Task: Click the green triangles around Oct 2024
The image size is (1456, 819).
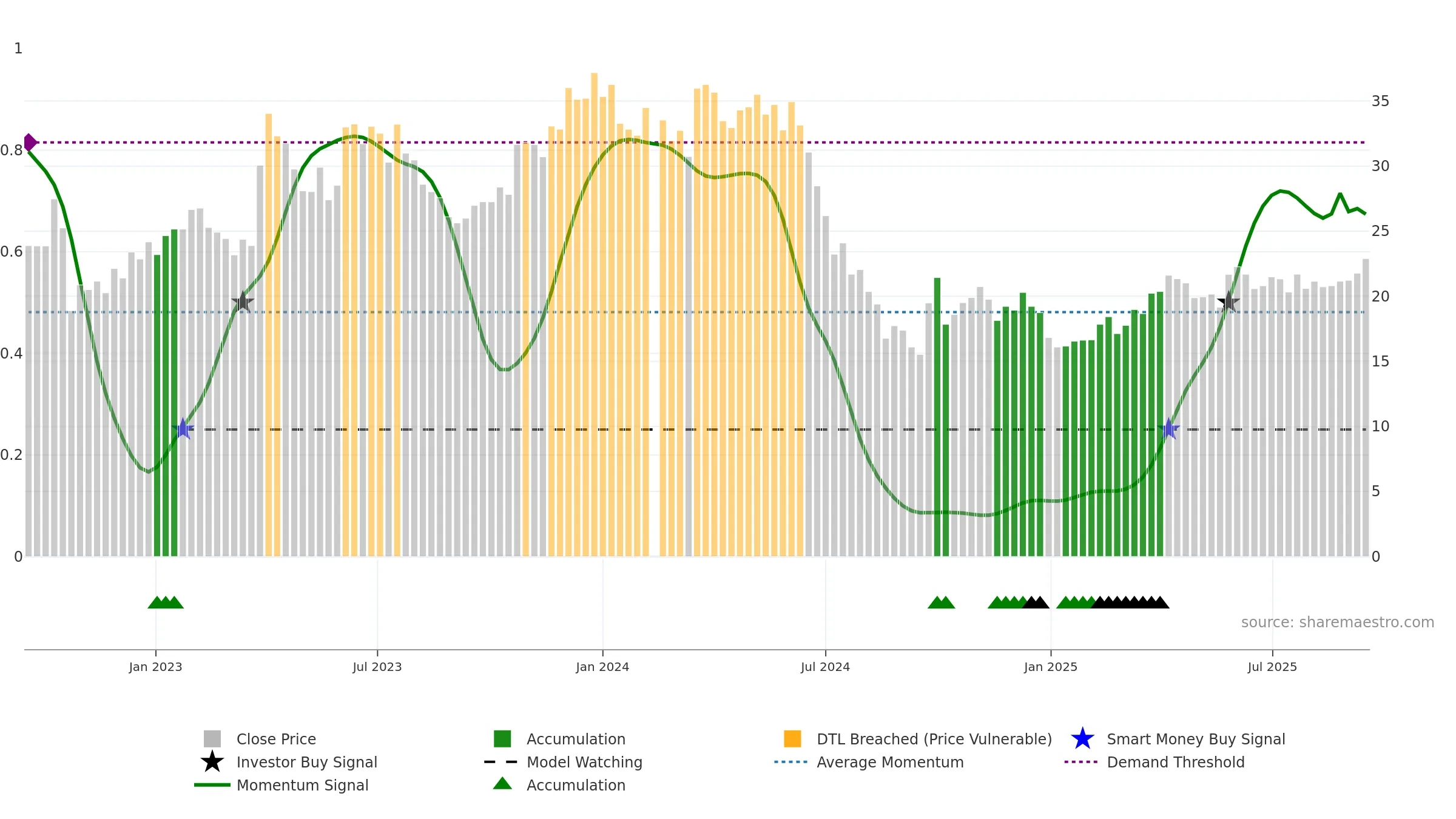Action: pos(942,602)
